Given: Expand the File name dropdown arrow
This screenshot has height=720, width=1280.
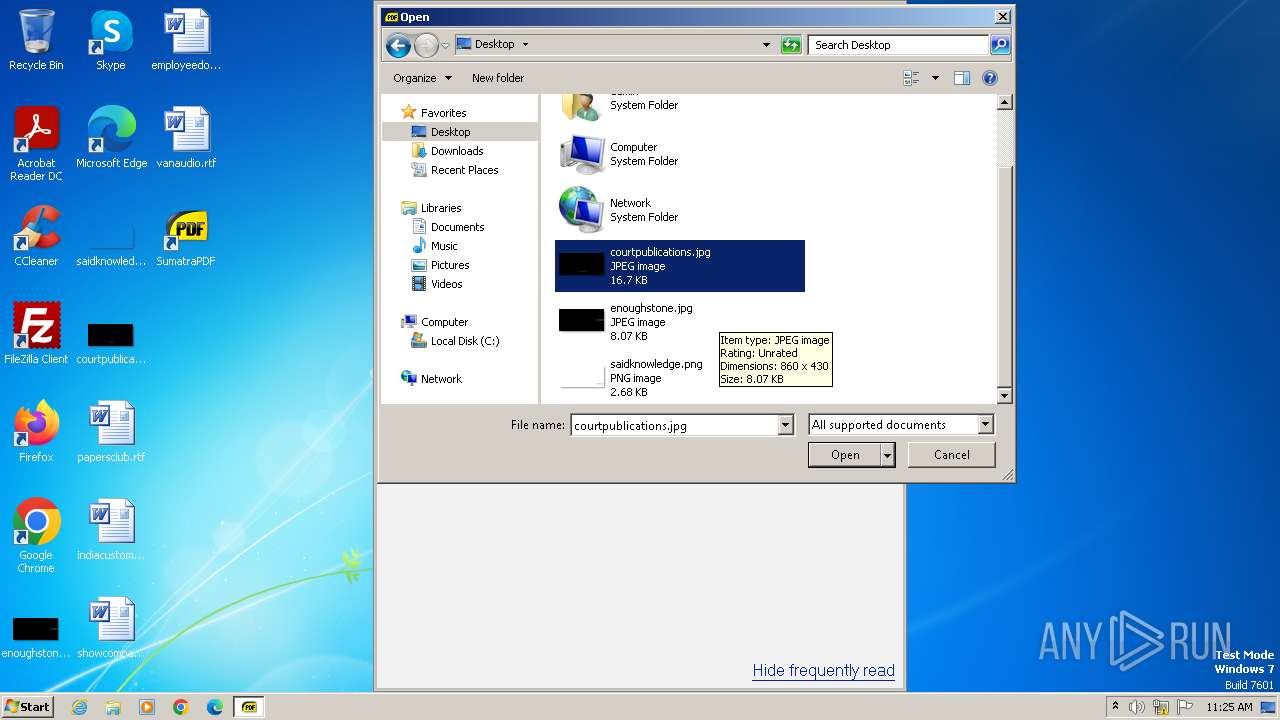Looking at the screenshot, I should (x=785, y=426).
